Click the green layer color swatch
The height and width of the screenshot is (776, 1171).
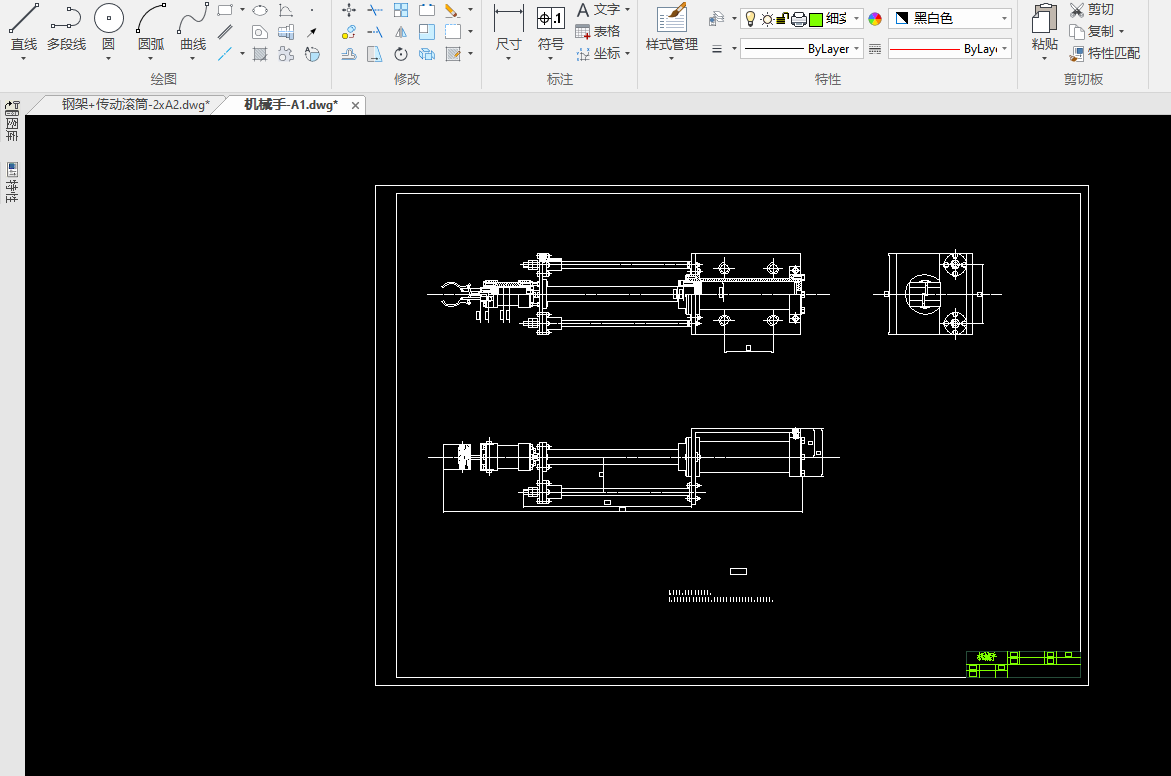[x=816, y=19]
